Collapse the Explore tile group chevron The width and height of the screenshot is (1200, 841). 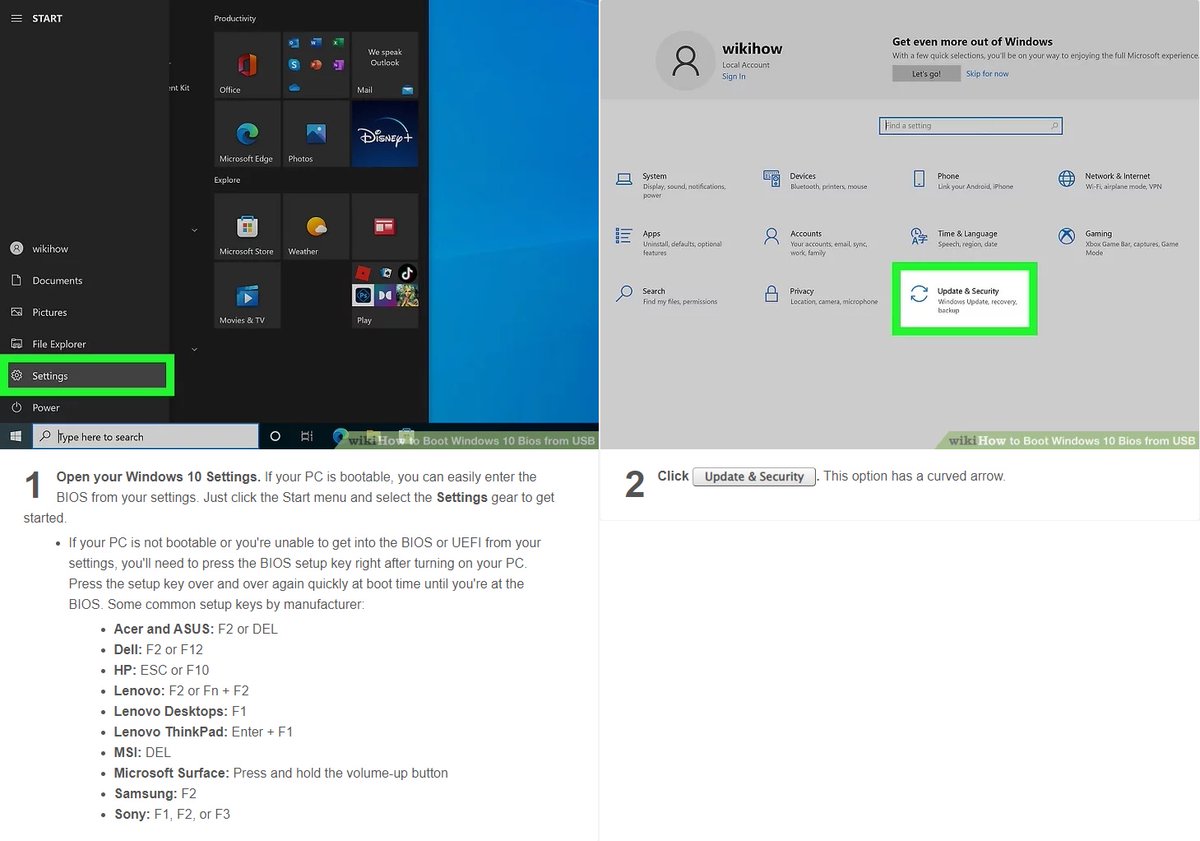click(x=194, y=349)
